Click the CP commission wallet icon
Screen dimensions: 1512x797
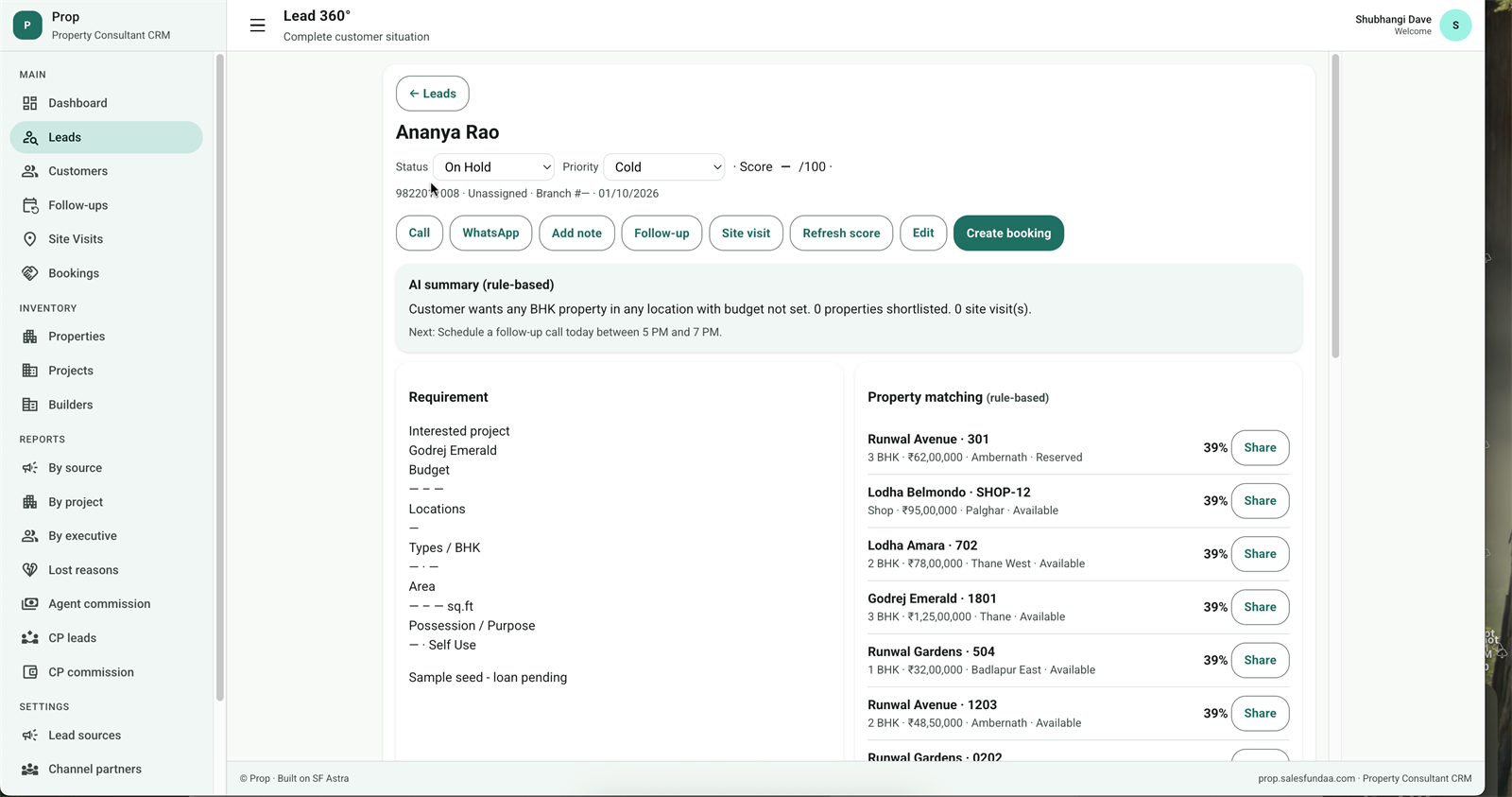(30, 672)
